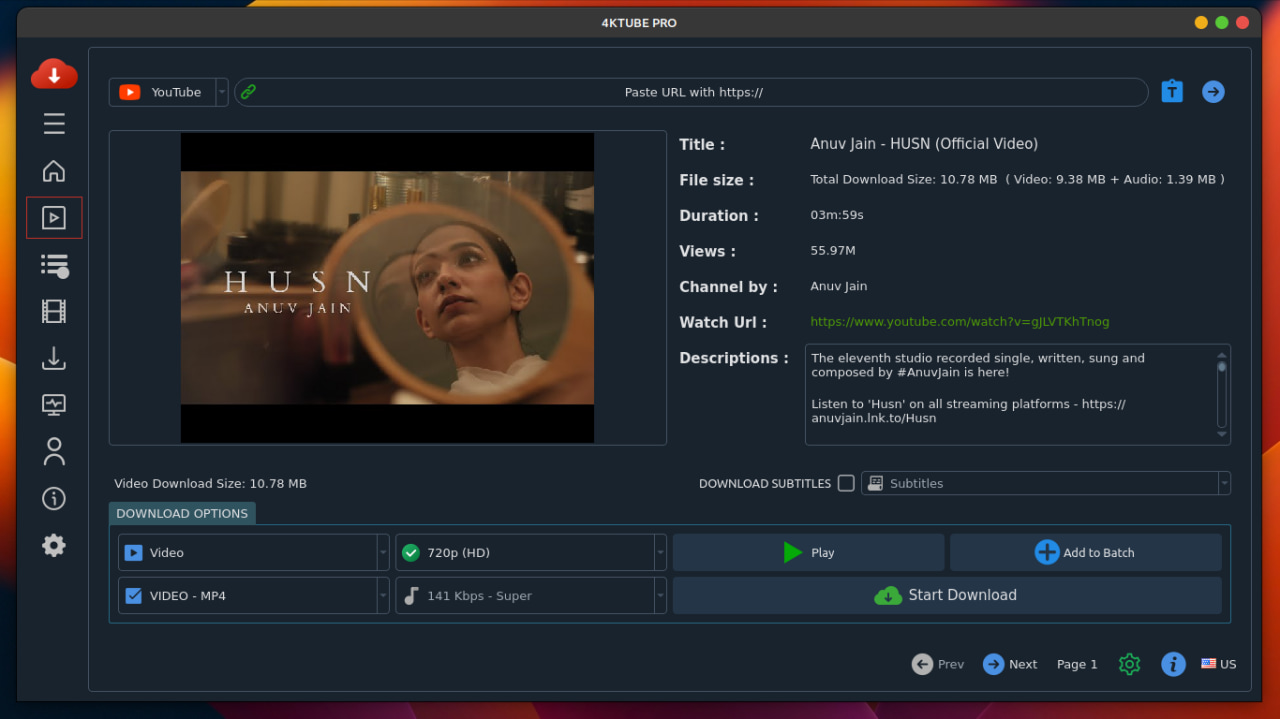
Task: Go to Prev page
Action: [938, 664]
